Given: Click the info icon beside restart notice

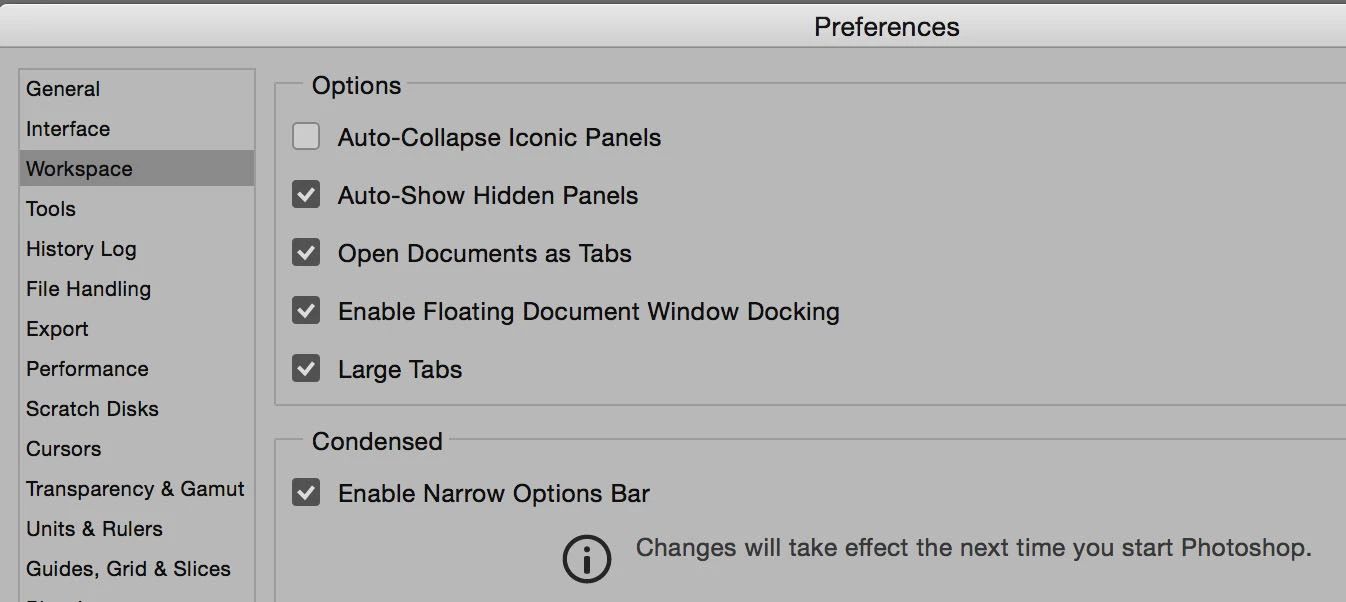Looking at the screenshot, I should coord(586,559).
